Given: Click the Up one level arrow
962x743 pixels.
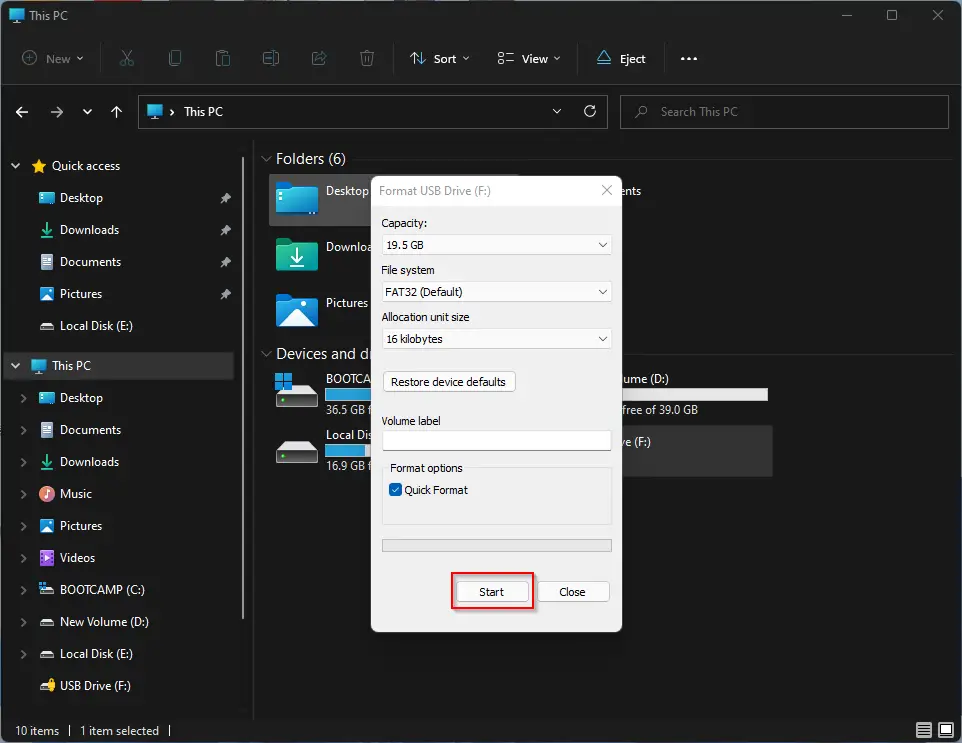Looking at the screenshot, I should (117, 112).
